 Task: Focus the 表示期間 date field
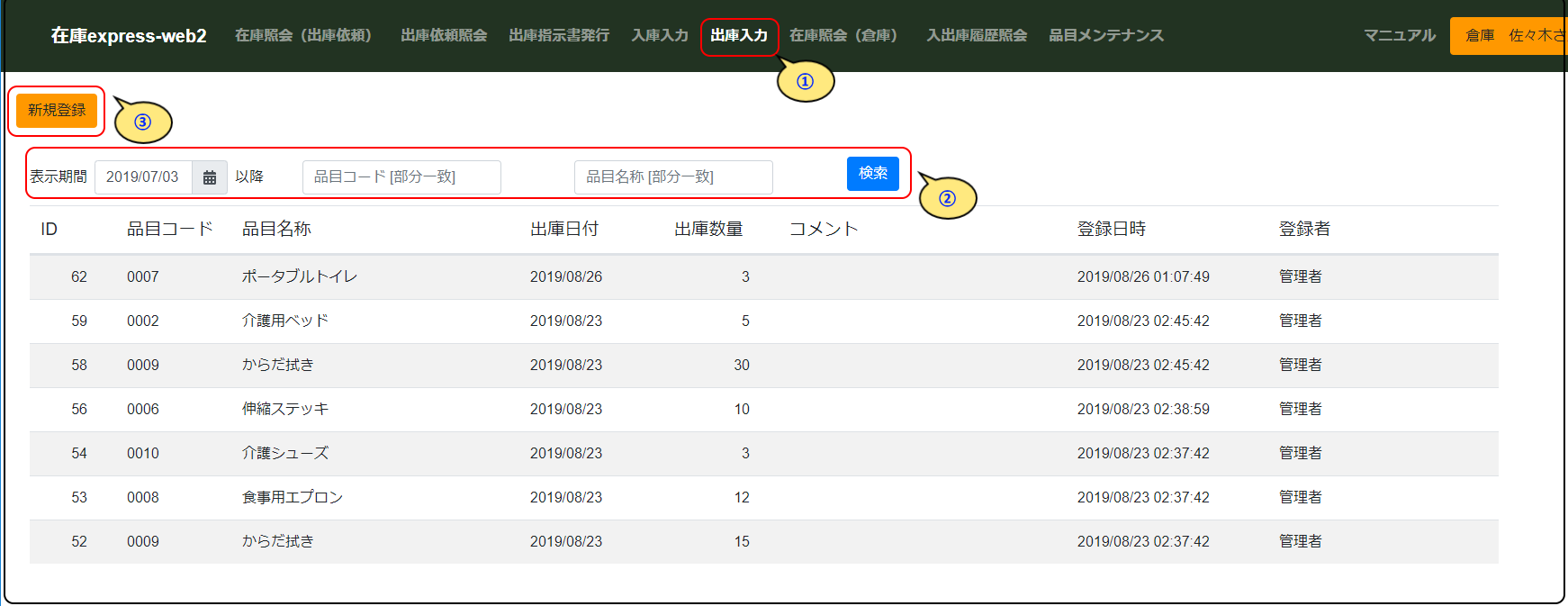(143, 177)
